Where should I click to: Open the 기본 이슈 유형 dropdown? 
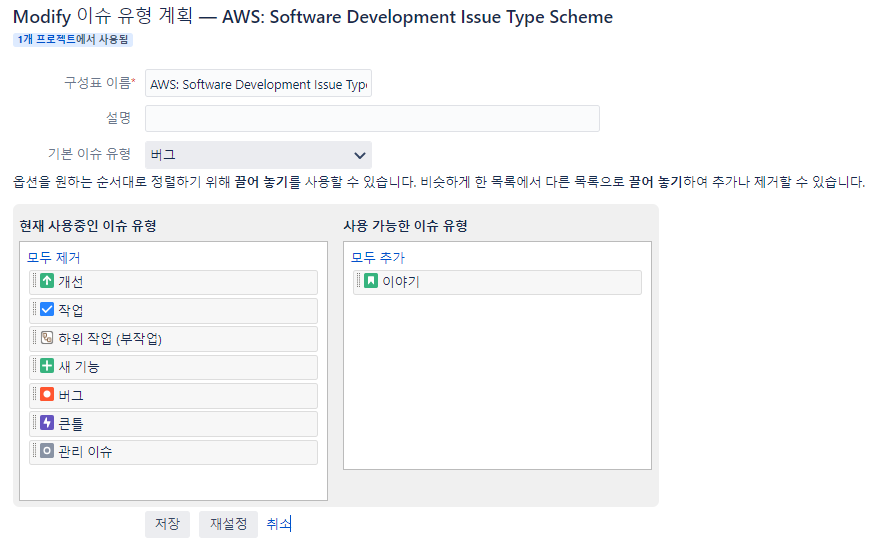258,155
